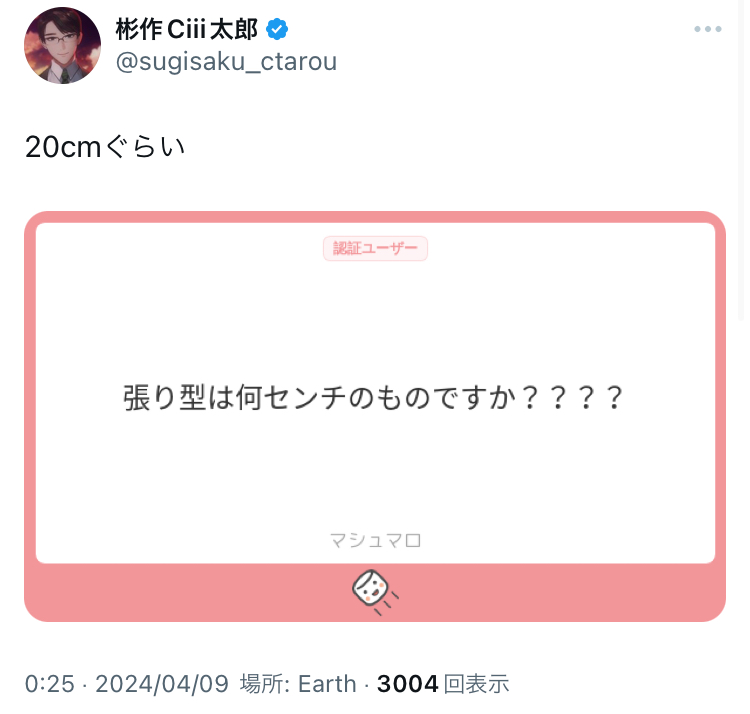This screenshot has width=750, height=714.
Task: Click the marshmallow mascot icon
Action: [375, 592]
